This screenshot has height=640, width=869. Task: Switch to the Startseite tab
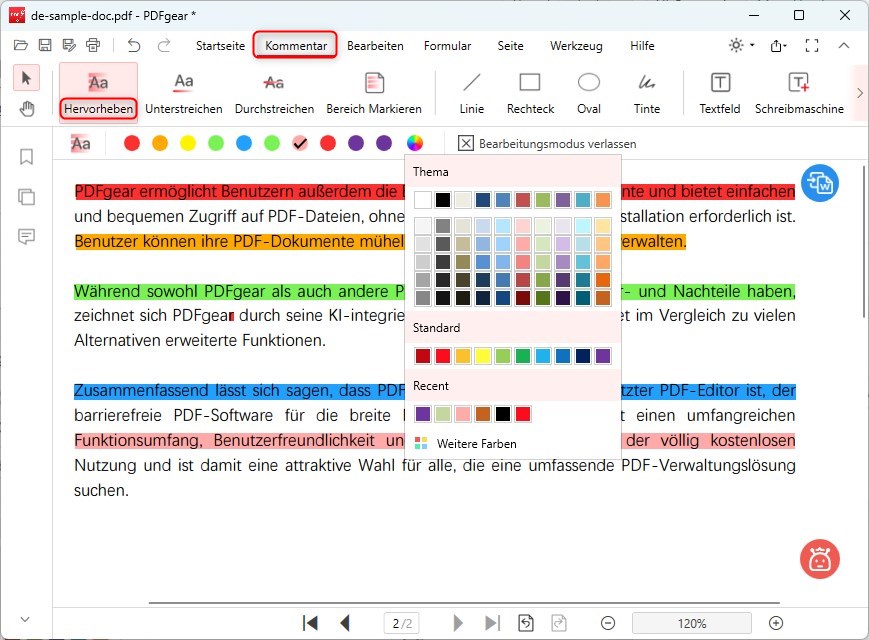tap(220, 45)
